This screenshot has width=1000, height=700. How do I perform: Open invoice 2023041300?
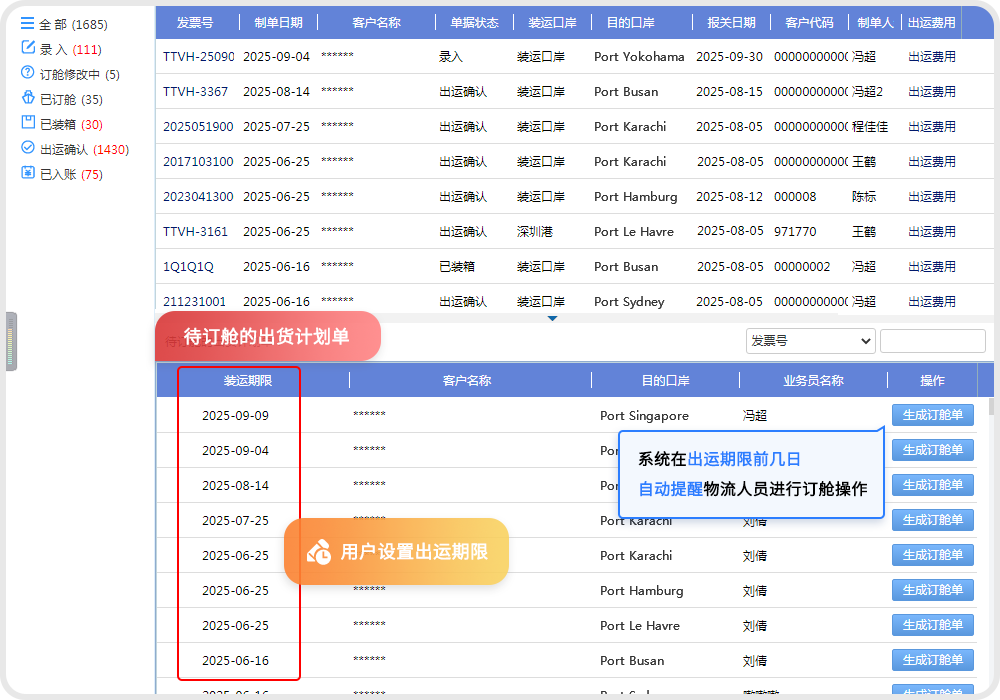click(x=198, y=197)
